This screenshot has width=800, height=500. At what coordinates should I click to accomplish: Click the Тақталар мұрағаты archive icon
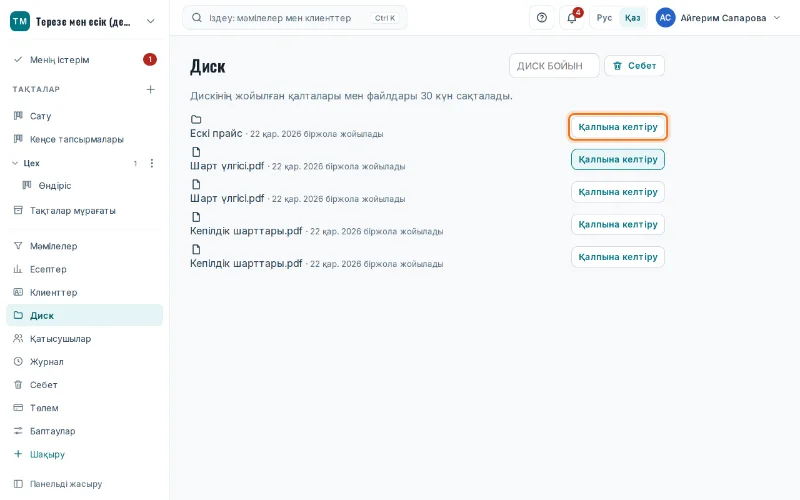point(18,210)
